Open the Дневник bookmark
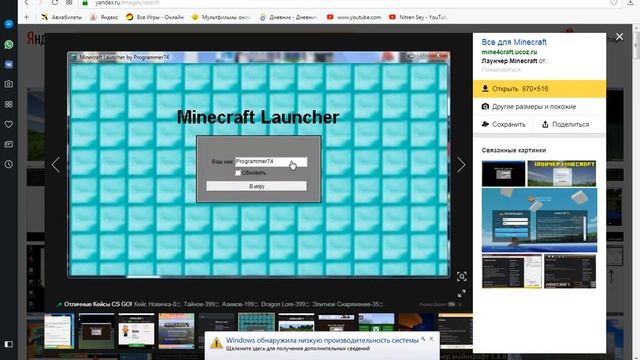The width and height of the screenshot is (640, 360). tap(288, 17)
